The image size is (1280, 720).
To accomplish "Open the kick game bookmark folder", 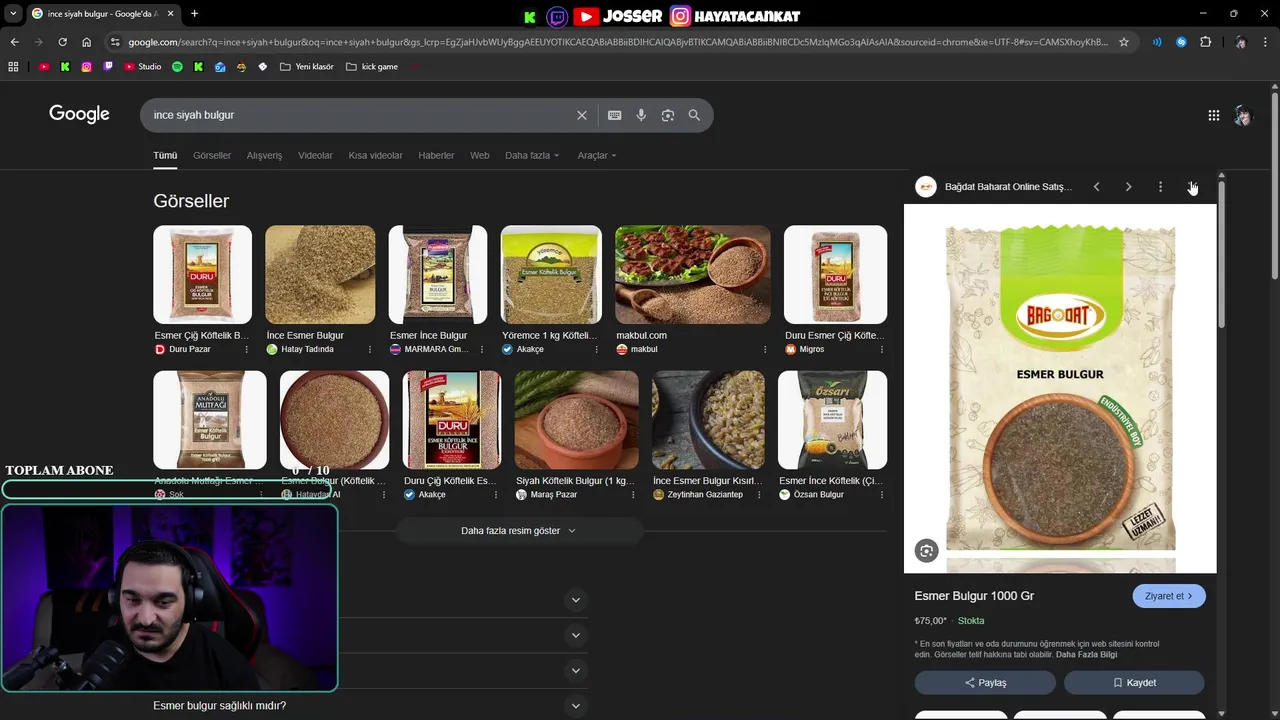I will click(x=371, y=67).
